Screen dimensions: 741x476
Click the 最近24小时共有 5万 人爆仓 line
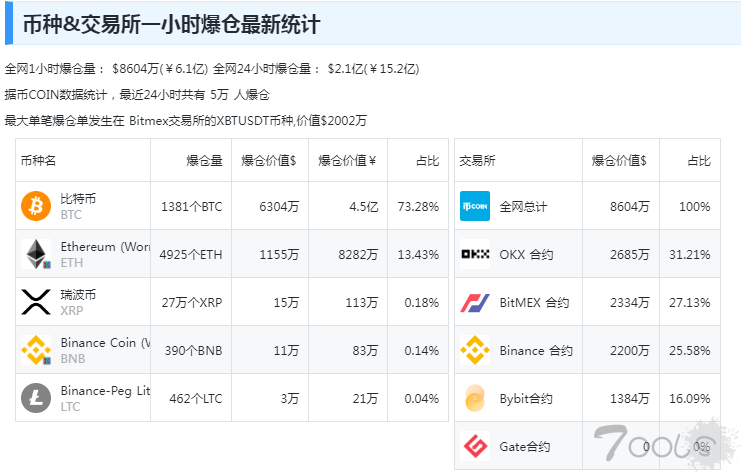(137, 95)
